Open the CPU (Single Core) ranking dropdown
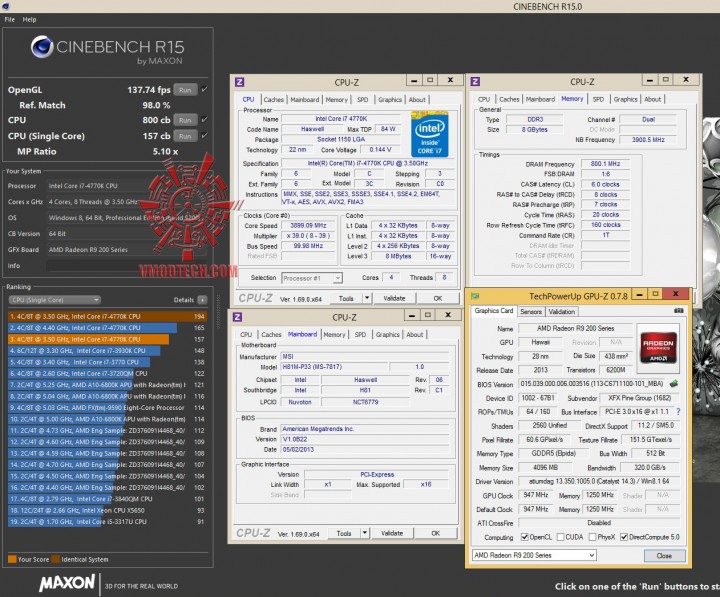 (x=55, y=300)
